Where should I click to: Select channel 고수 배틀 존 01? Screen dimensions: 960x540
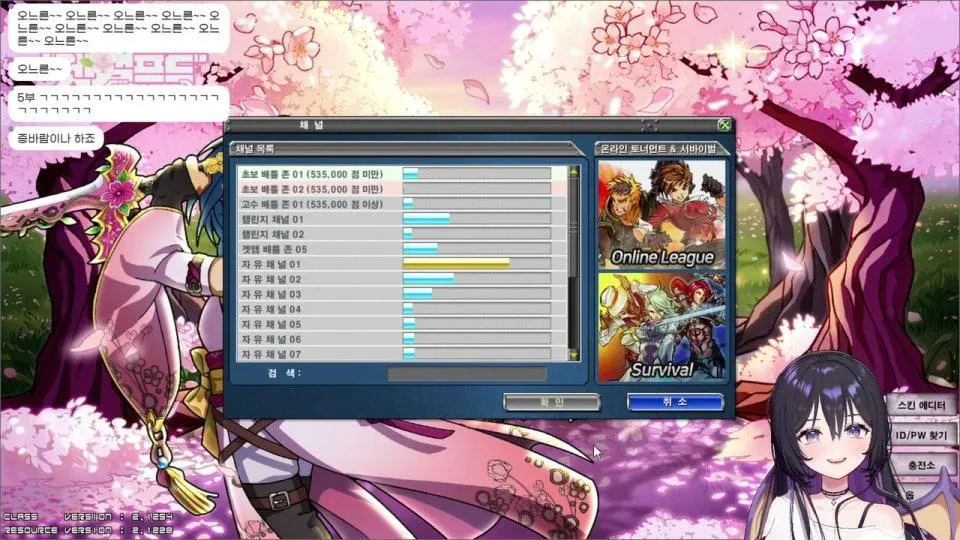point(402,204)
